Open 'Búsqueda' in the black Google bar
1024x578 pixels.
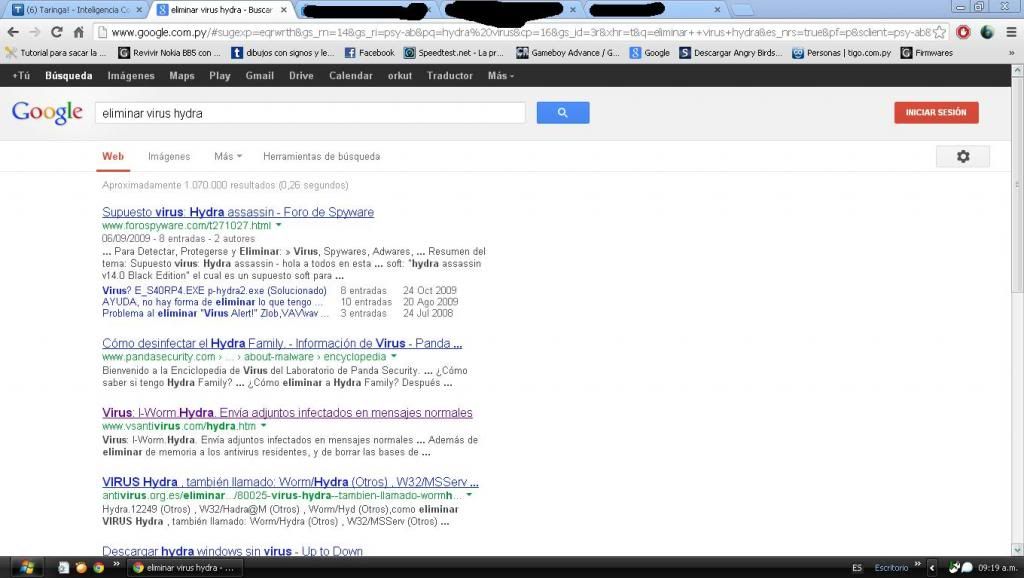click(x=69, y=76)
